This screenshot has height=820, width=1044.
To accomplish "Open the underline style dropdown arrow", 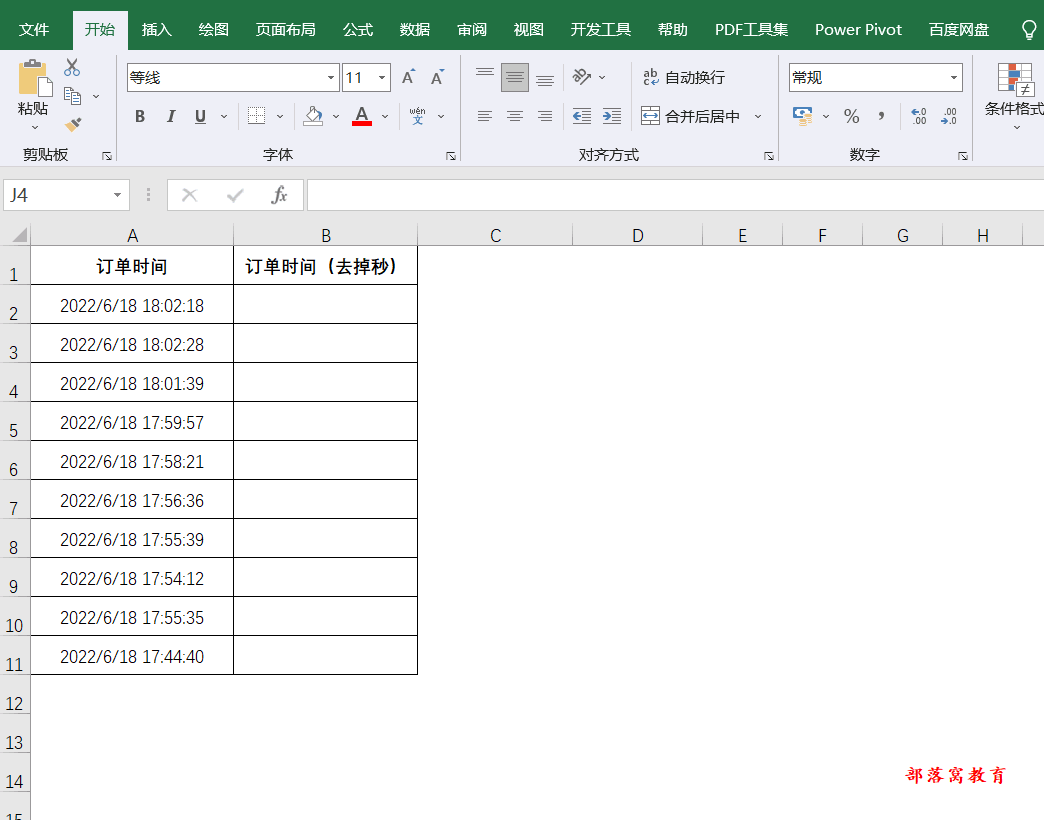I will click(224, 116).
